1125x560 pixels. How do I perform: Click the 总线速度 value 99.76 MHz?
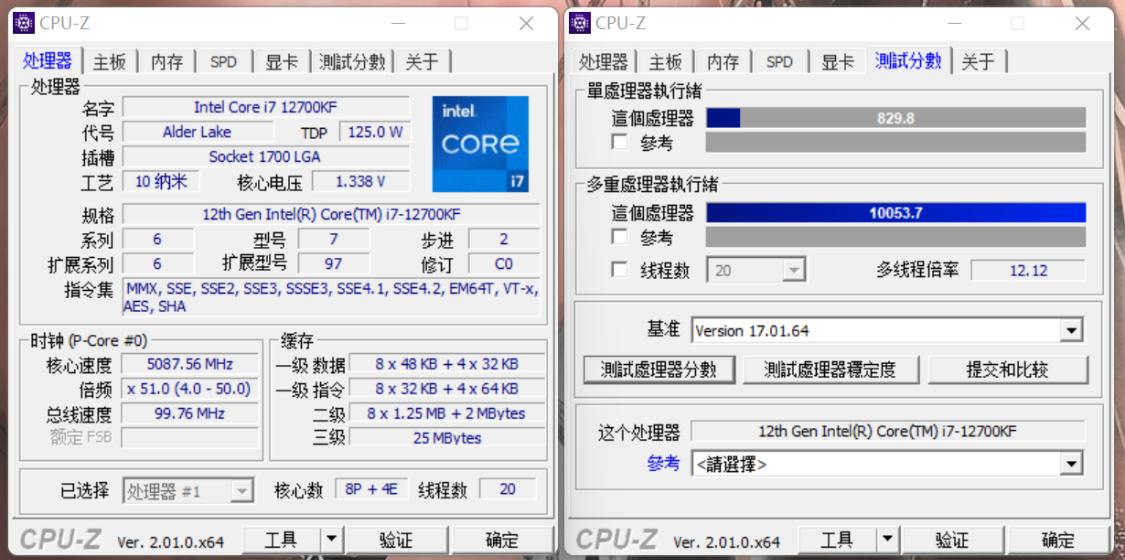190,413
